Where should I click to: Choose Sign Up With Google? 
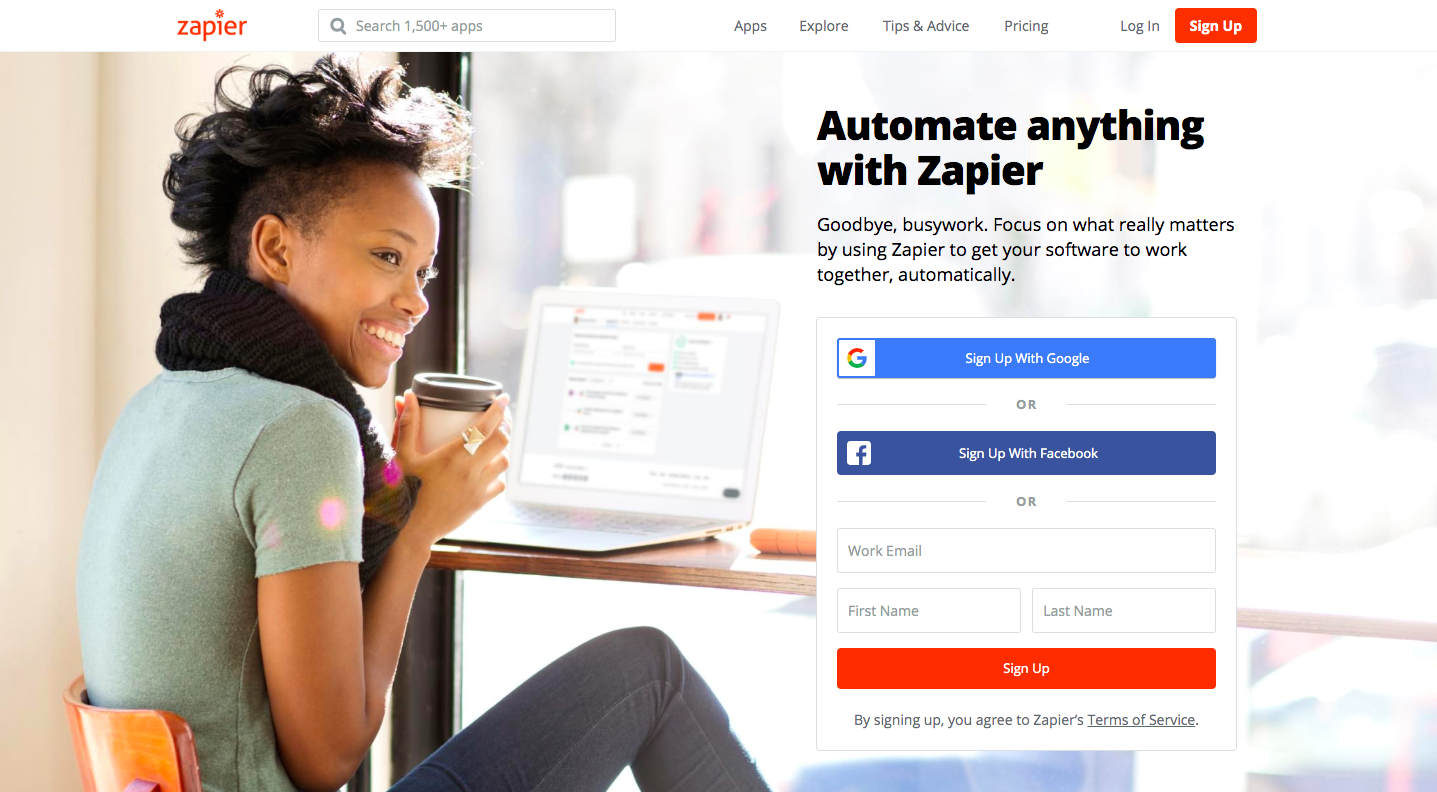point(1026,358)
